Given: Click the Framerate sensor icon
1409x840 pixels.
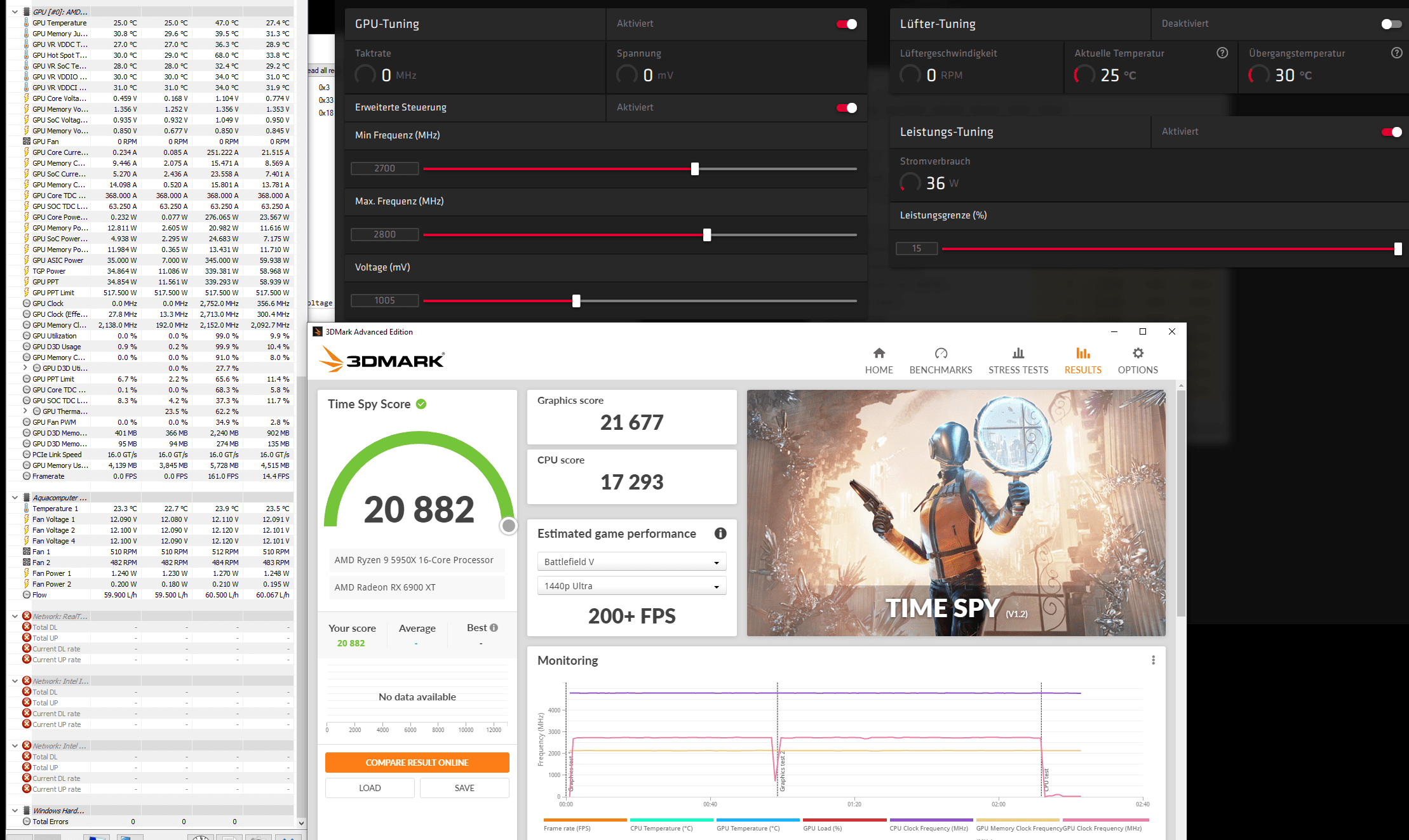Looking at the screenshot, I should click(27, 476).
